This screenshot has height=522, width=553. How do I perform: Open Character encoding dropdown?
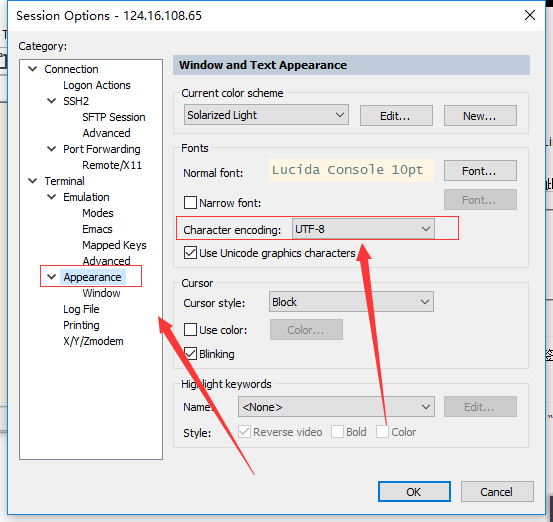point(363,229)
